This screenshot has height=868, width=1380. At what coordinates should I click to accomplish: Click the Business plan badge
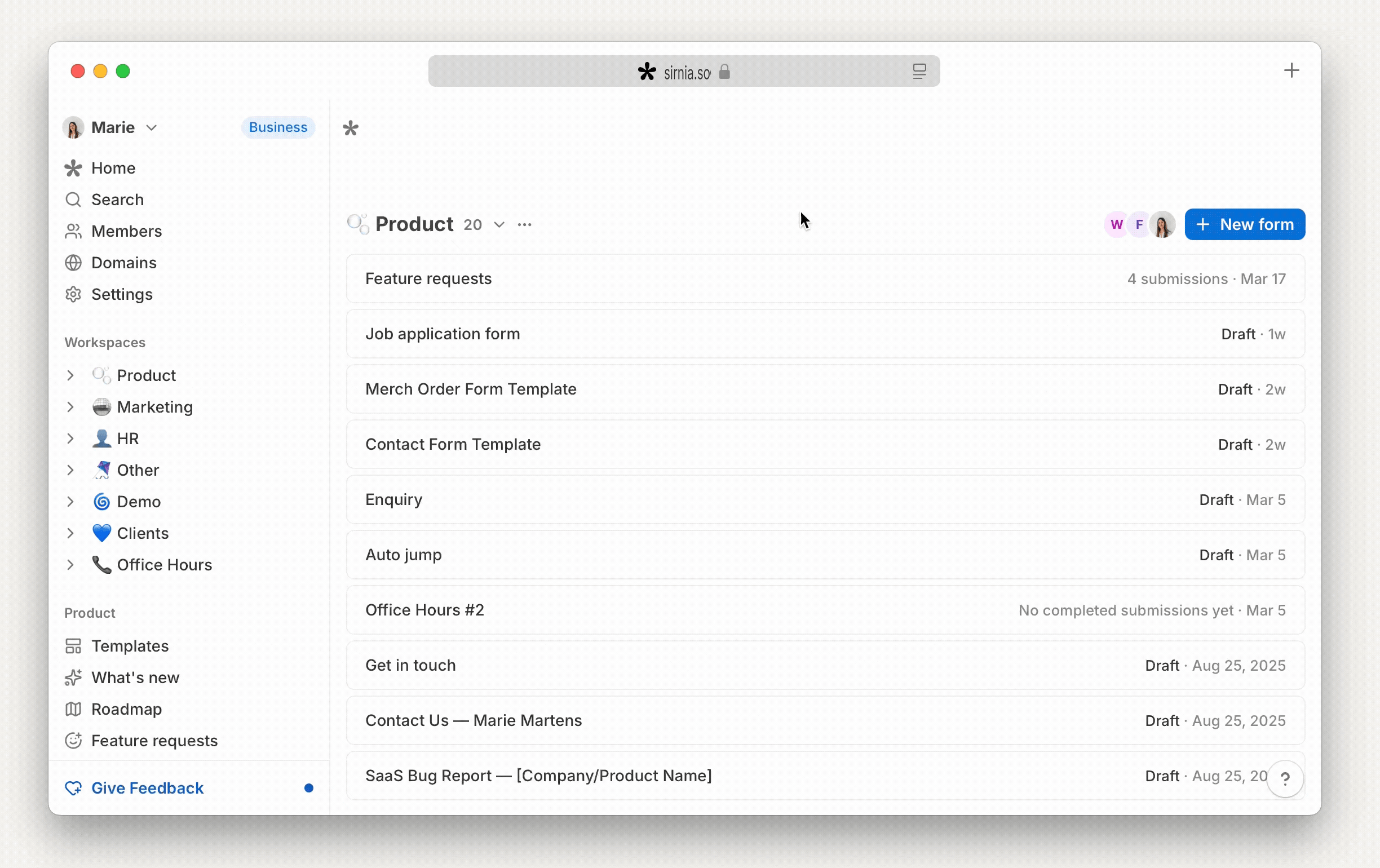coord(278,127)
